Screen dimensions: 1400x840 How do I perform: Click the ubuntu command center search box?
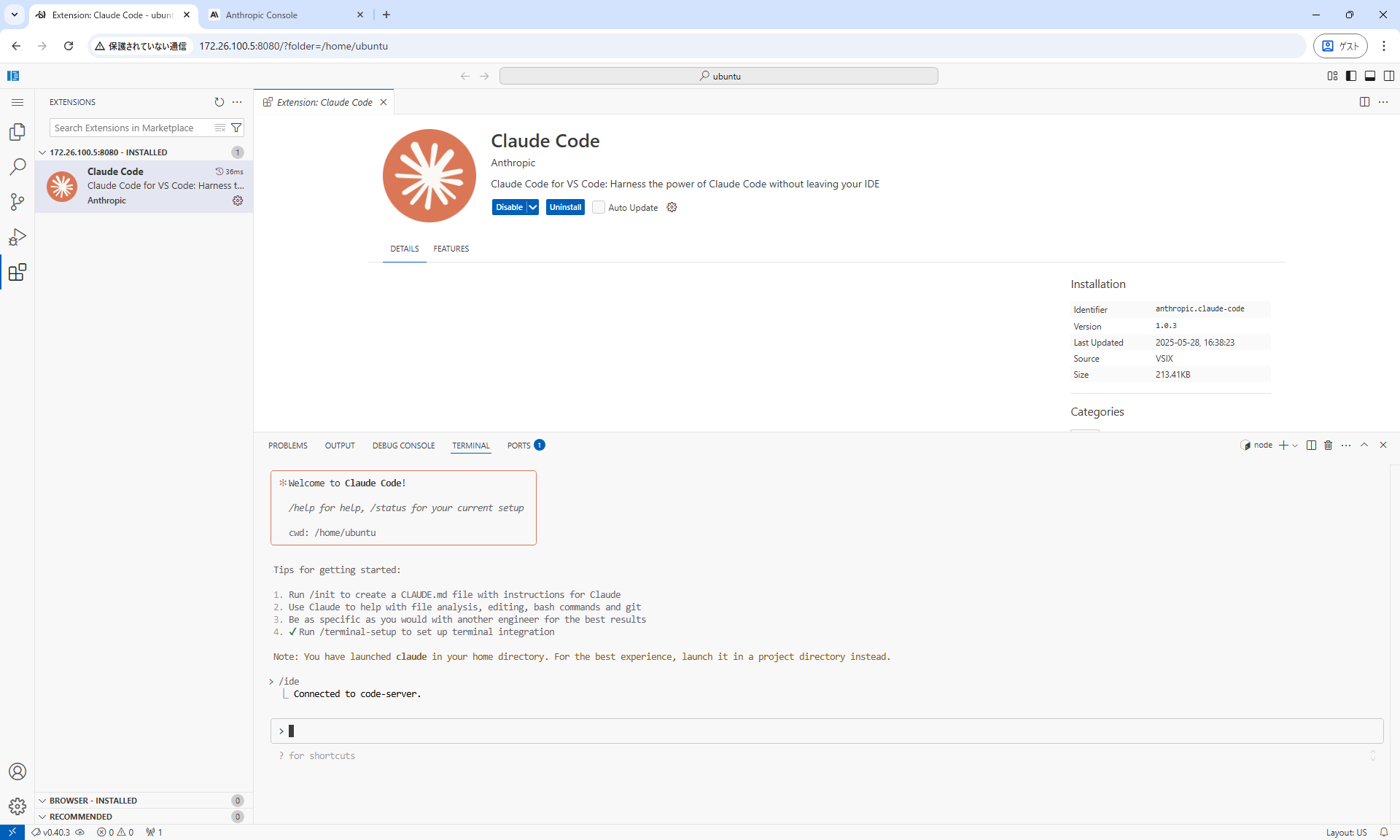718,76
